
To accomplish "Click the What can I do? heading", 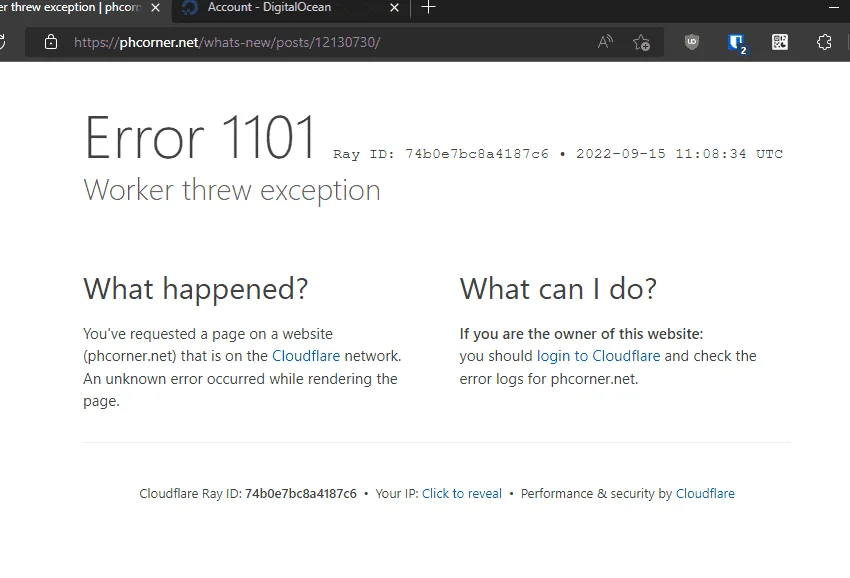I will click(558, 288).
